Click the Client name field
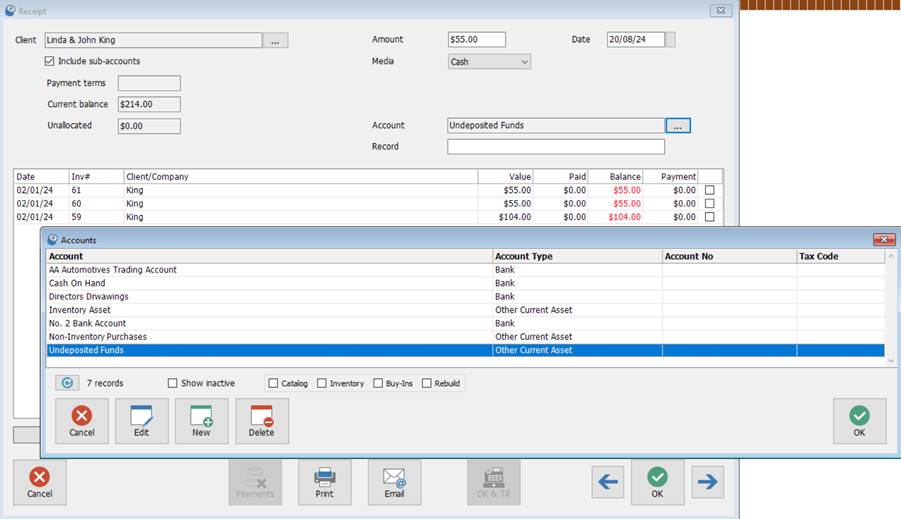Viewport: 901px width, 519px height. click(x=153, y=40)
